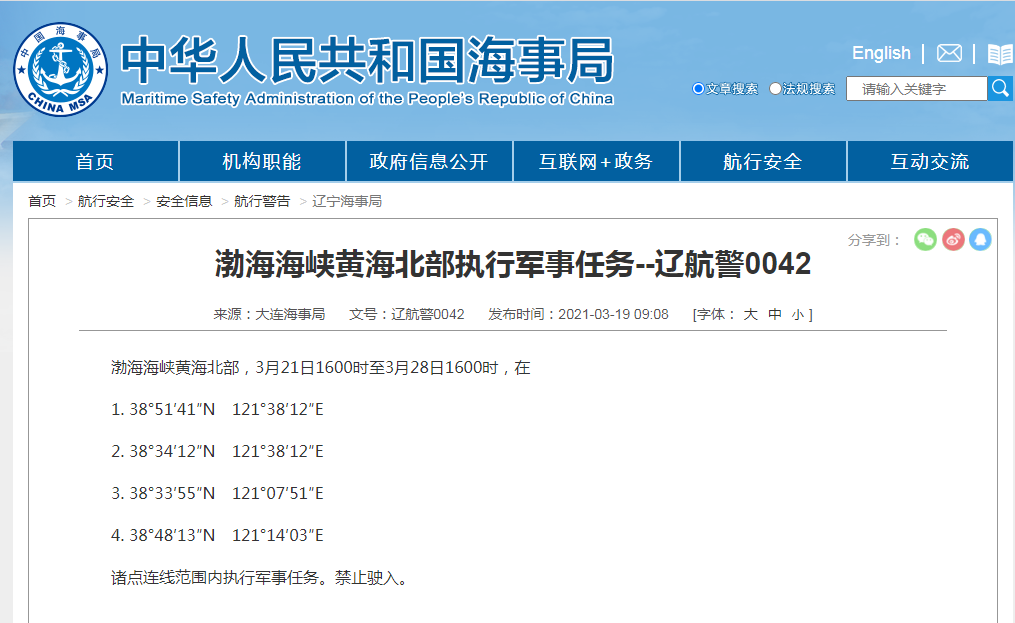Image resolution: width=1015 pixels, height=623 pixels.
Task: Set font size to 大
Action: tap(750, 314)
